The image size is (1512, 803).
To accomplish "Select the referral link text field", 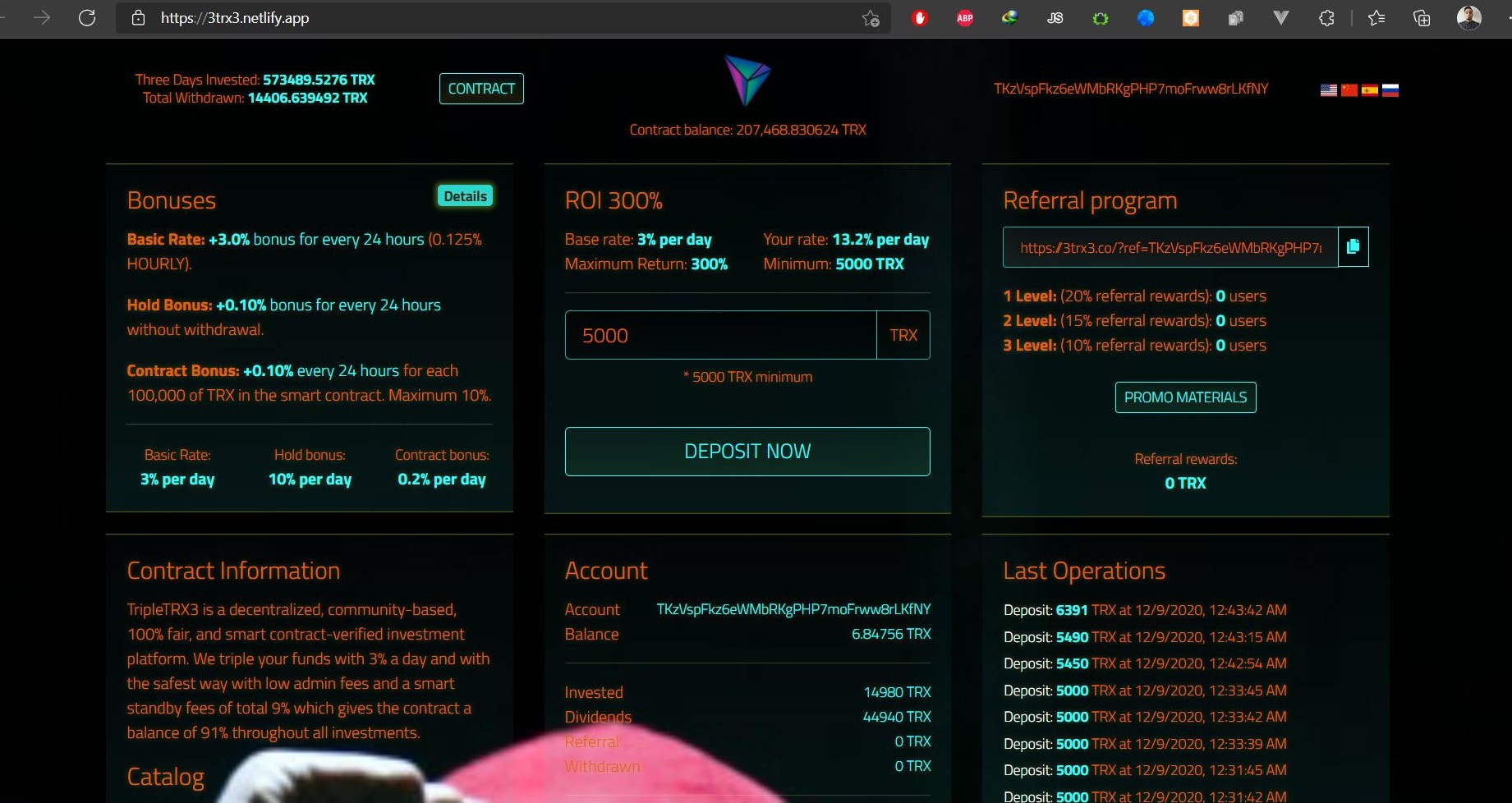I will click(x=1170, y=247).
